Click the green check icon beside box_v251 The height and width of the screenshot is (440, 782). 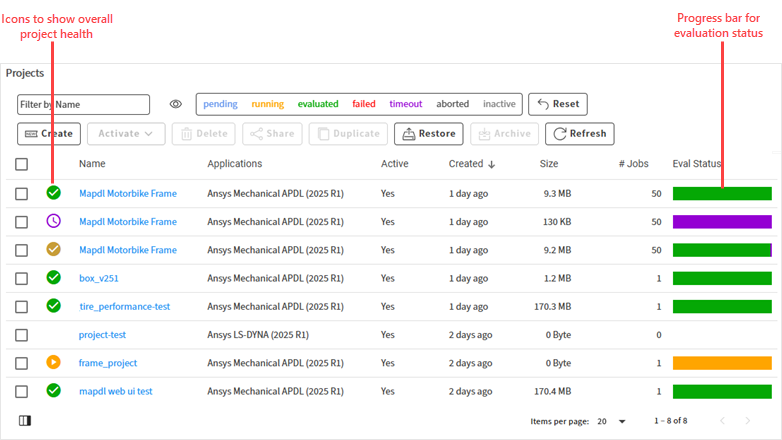pyautogui.click(x=54, y=277)
